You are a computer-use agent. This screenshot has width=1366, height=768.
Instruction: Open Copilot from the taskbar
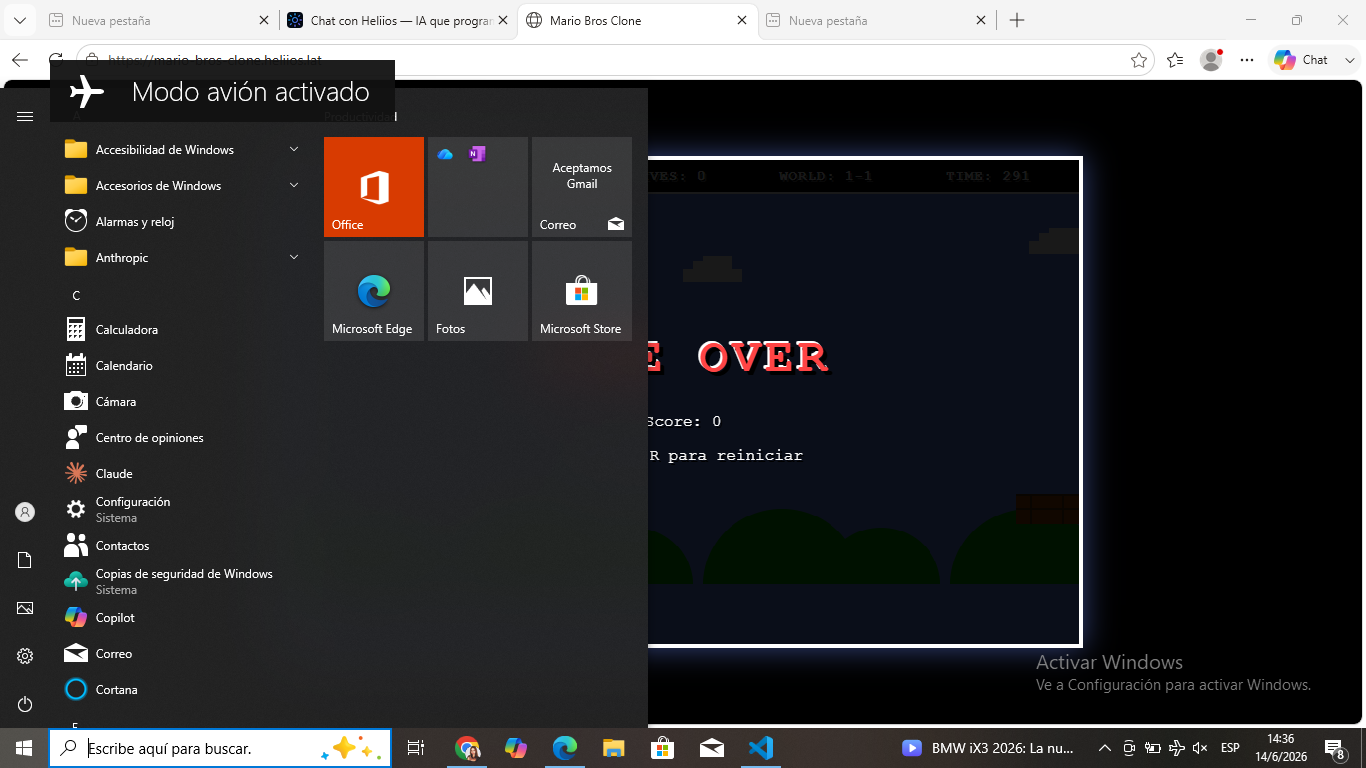[516, 748]
